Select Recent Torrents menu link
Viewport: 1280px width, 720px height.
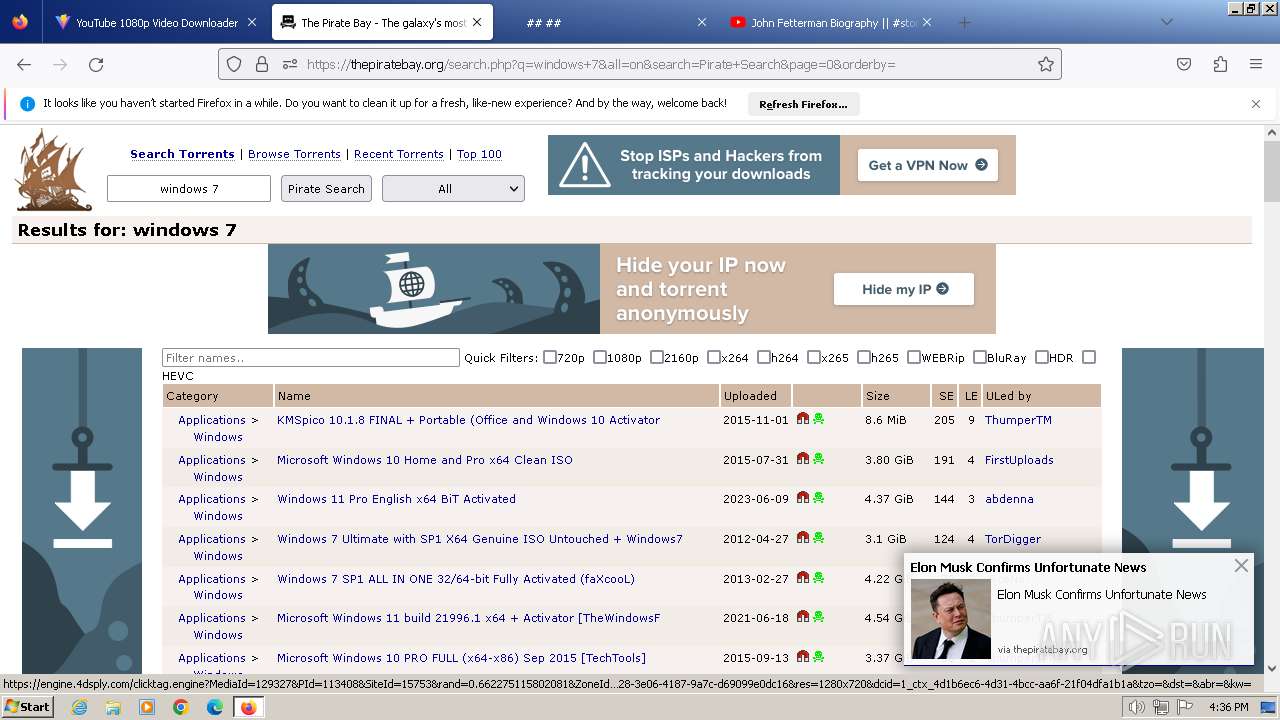(x=398, y=154)
